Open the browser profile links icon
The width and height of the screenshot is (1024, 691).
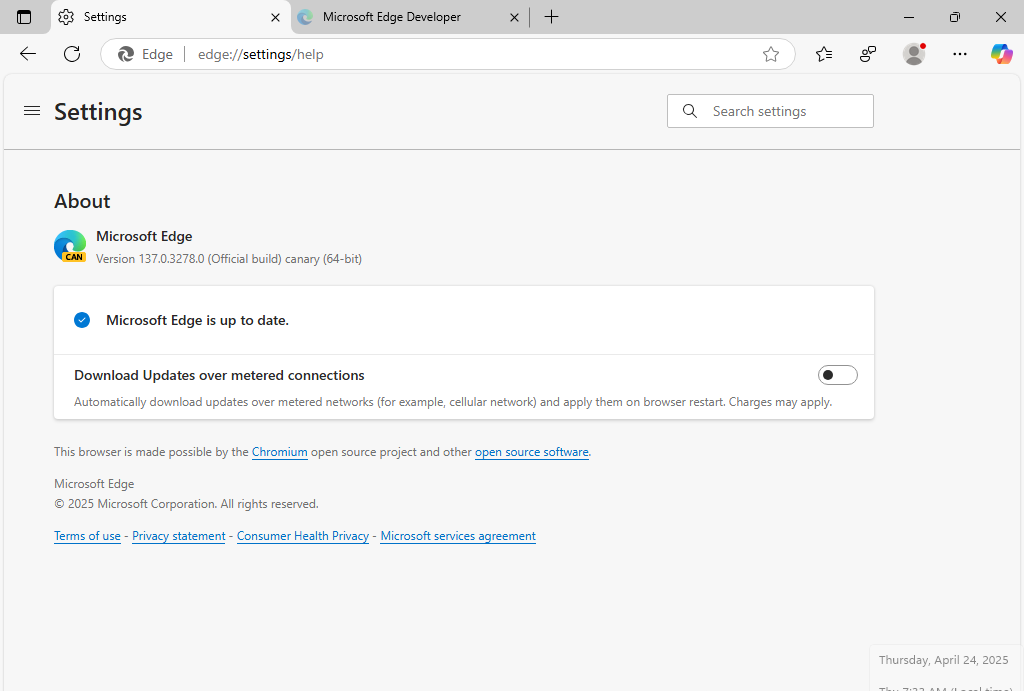click(868, 54)
